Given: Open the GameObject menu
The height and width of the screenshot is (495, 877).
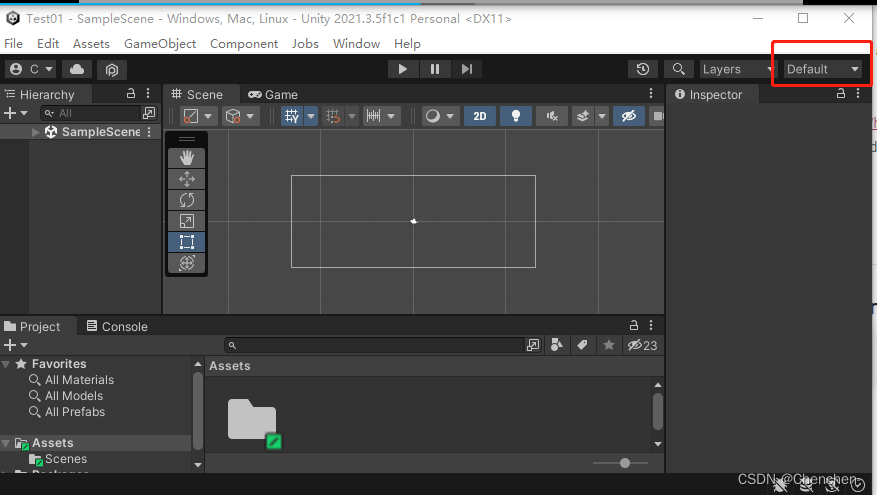Looking at the screenshot, I should [x=160, y=44].
